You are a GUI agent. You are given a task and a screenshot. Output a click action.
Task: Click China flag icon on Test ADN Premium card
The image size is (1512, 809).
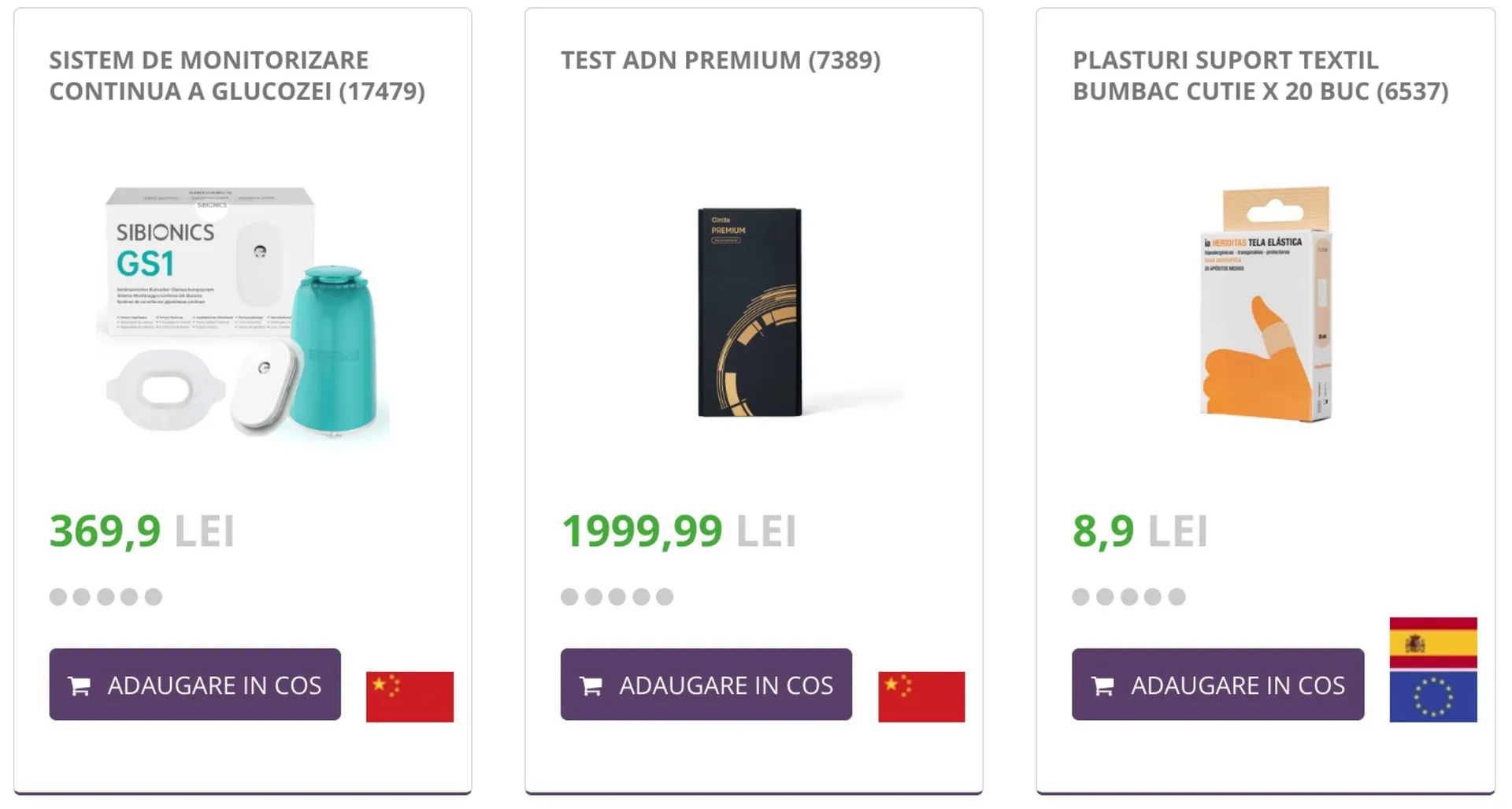tap(921, 696)
